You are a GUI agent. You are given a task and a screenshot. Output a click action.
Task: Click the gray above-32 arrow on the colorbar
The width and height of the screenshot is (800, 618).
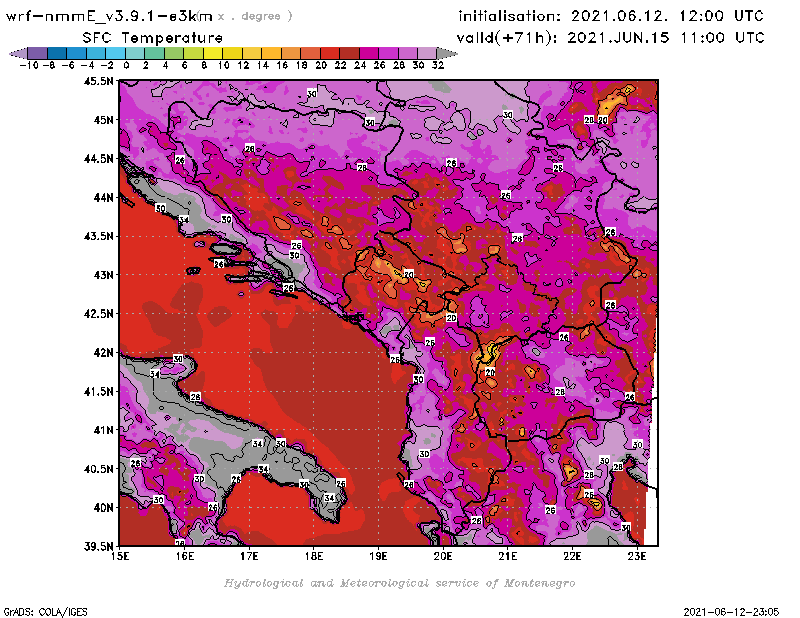tap(447, 53)
